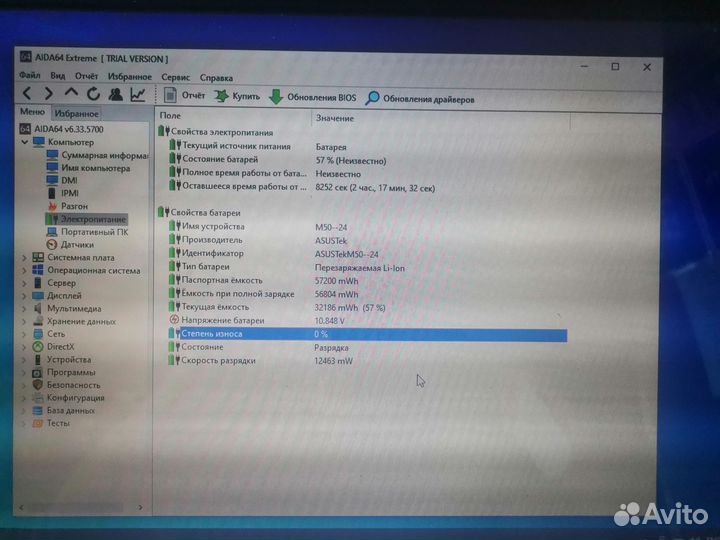Open the graph chart icon in toolbar
The image size is (720, 540).
pyautogui.click(x=138, y=95)
